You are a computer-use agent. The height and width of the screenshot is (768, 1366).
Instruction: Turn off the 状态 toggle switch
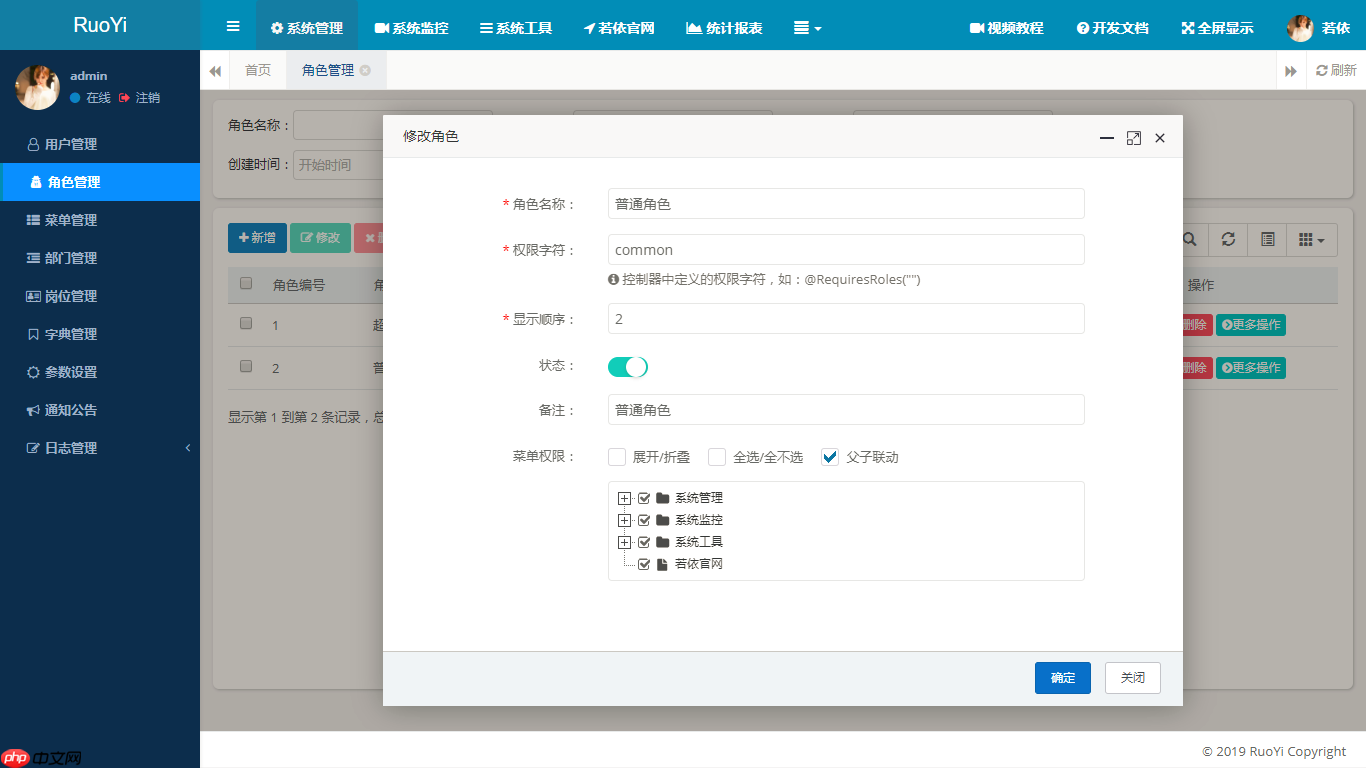(x=628, y=368)
